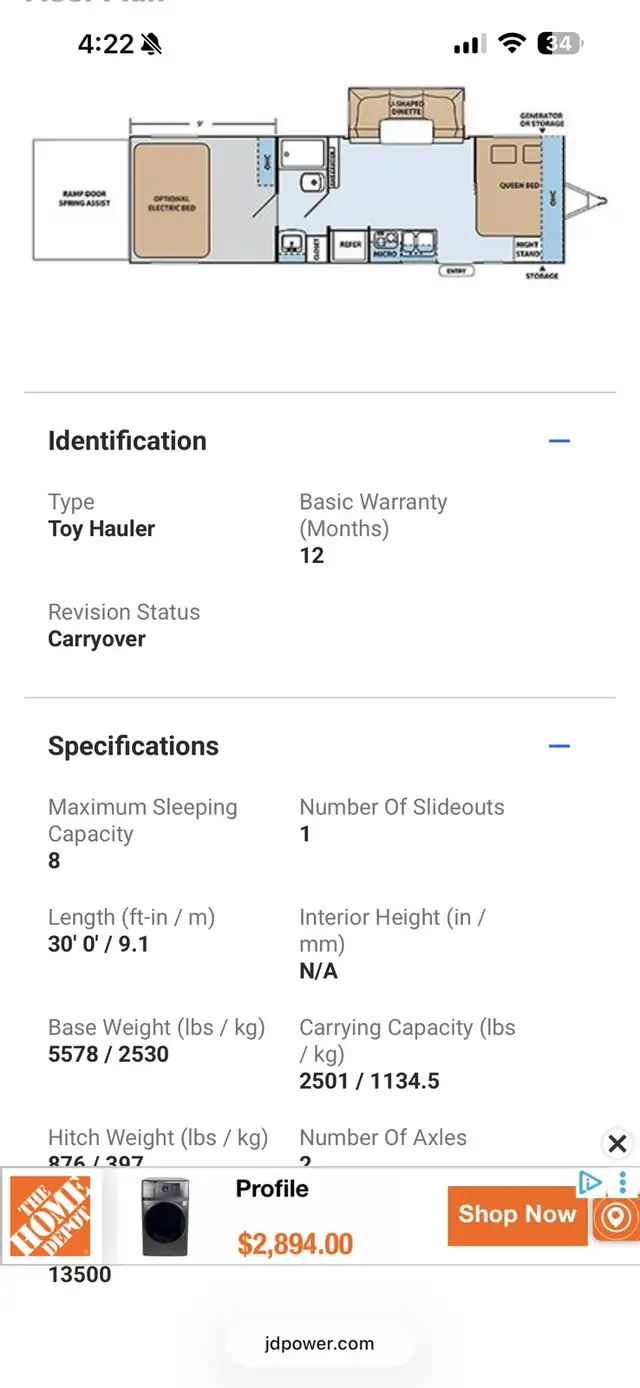Tap the silent mode bell icon

152,44
